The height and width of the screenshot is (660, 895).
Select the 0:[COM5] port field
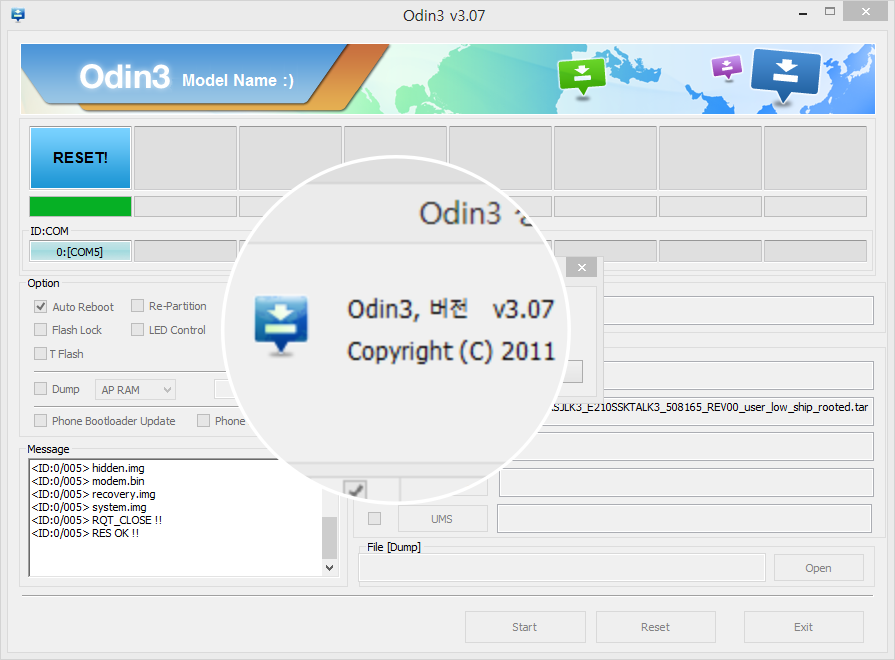point(80,252)
